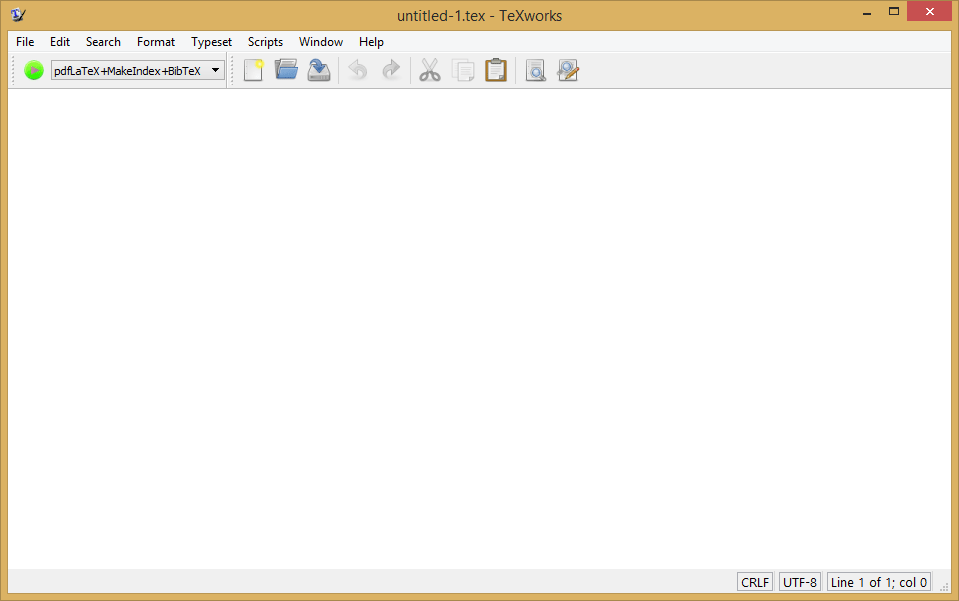Click the Redo arrow icon
Screen dimensions: 959x601
[x=391, y=70]
